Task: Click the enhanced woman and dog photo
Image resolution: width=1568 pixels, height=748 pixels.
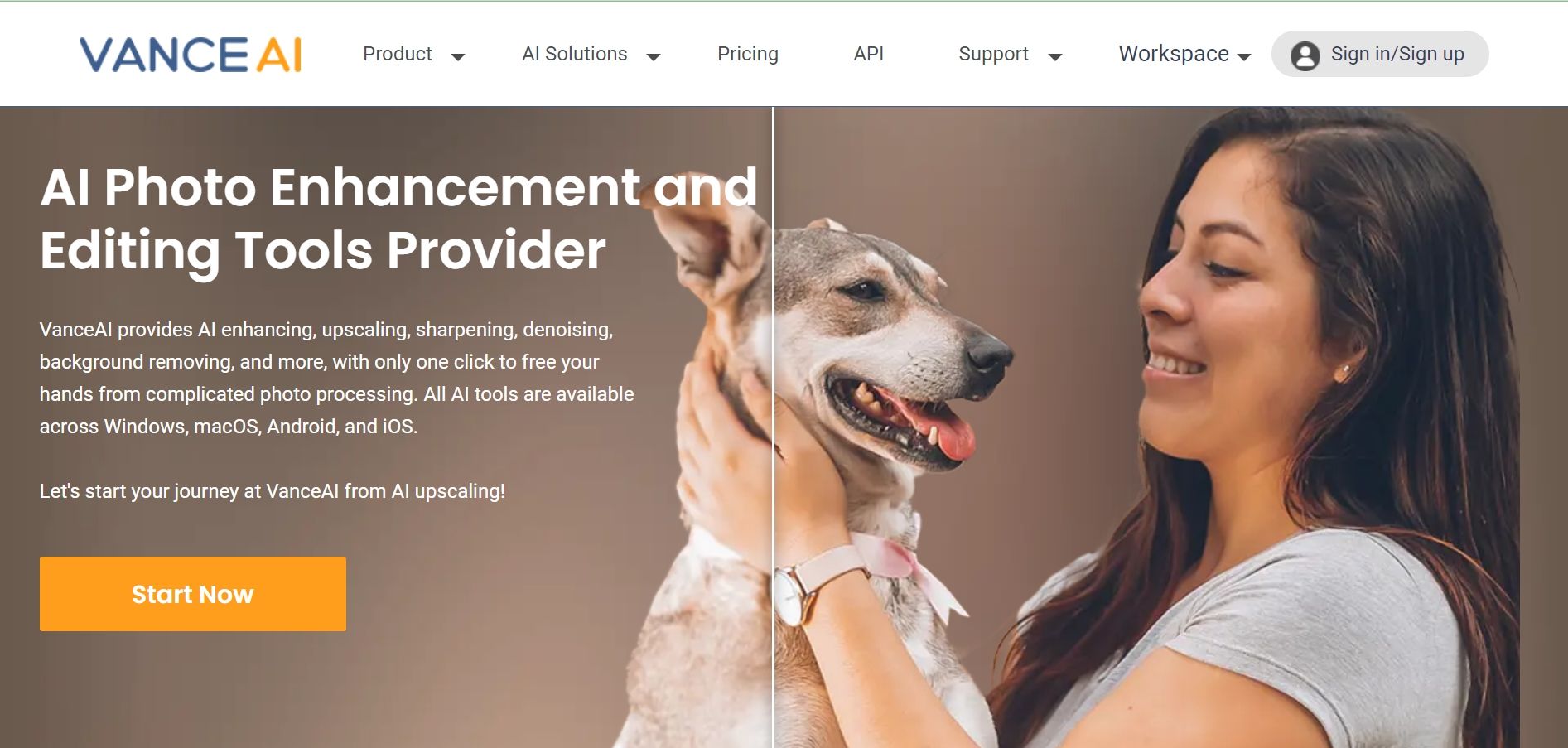Action: (1170, 427)
